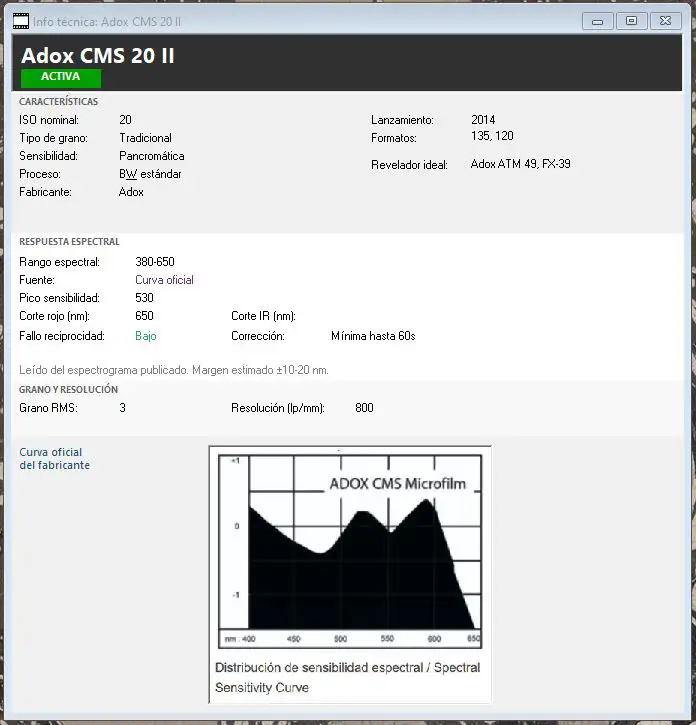Viewport: 696px width, 725px height.
Task: Click the 'Fallo reciprocidad:' label
Action: [x=62, y=336]
